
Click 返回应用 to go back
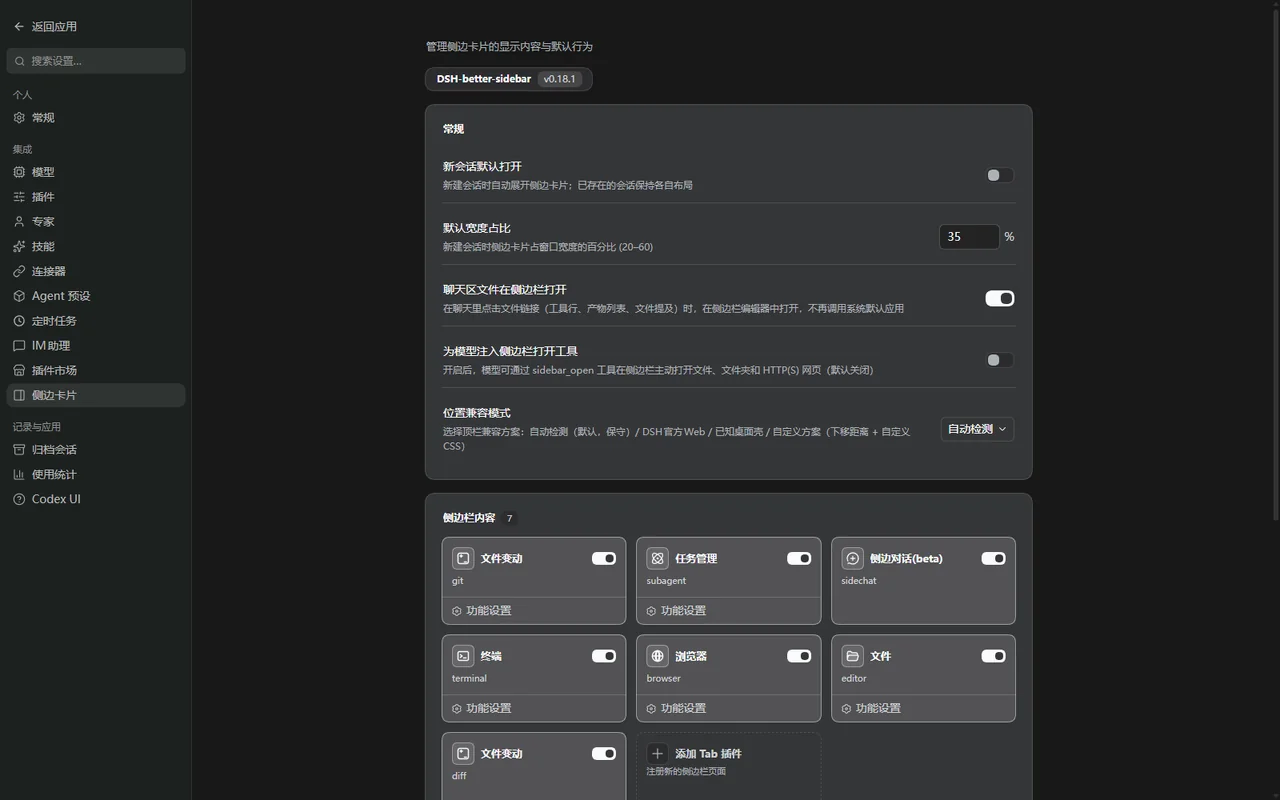coord(54,27)
